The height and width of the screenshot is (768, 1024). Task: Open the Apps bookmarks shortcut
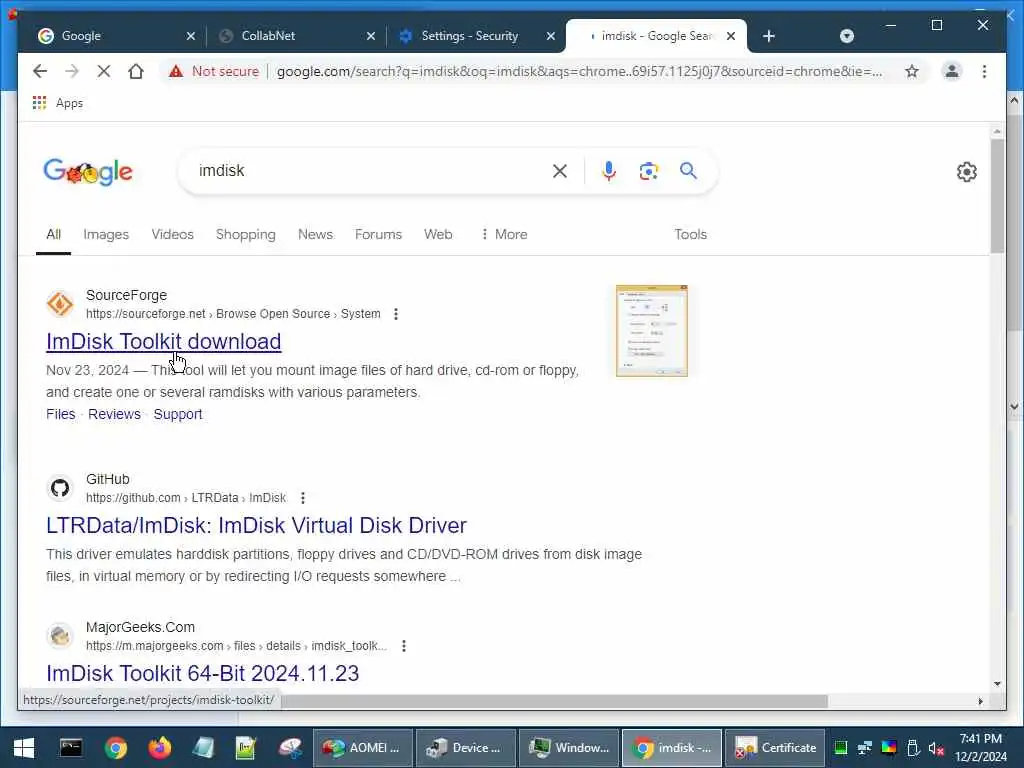[58, 103]
